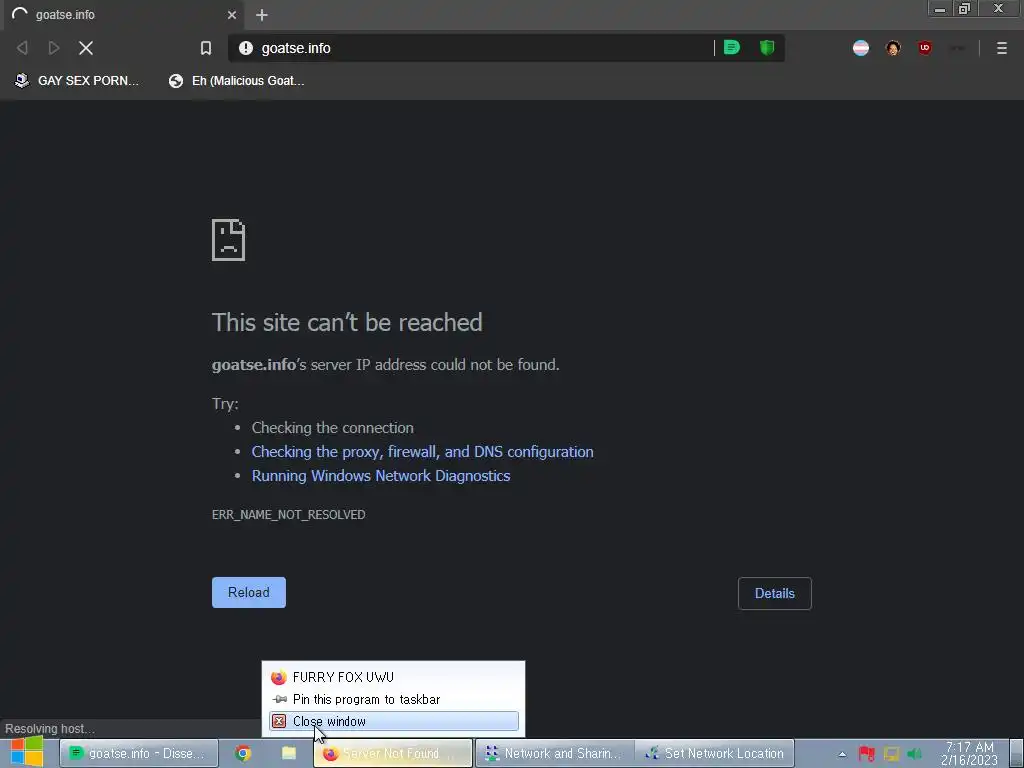Go back using the browser back arrow
Image resolution: width=1024 pixels, height=768 pixels.
point(22,48)
